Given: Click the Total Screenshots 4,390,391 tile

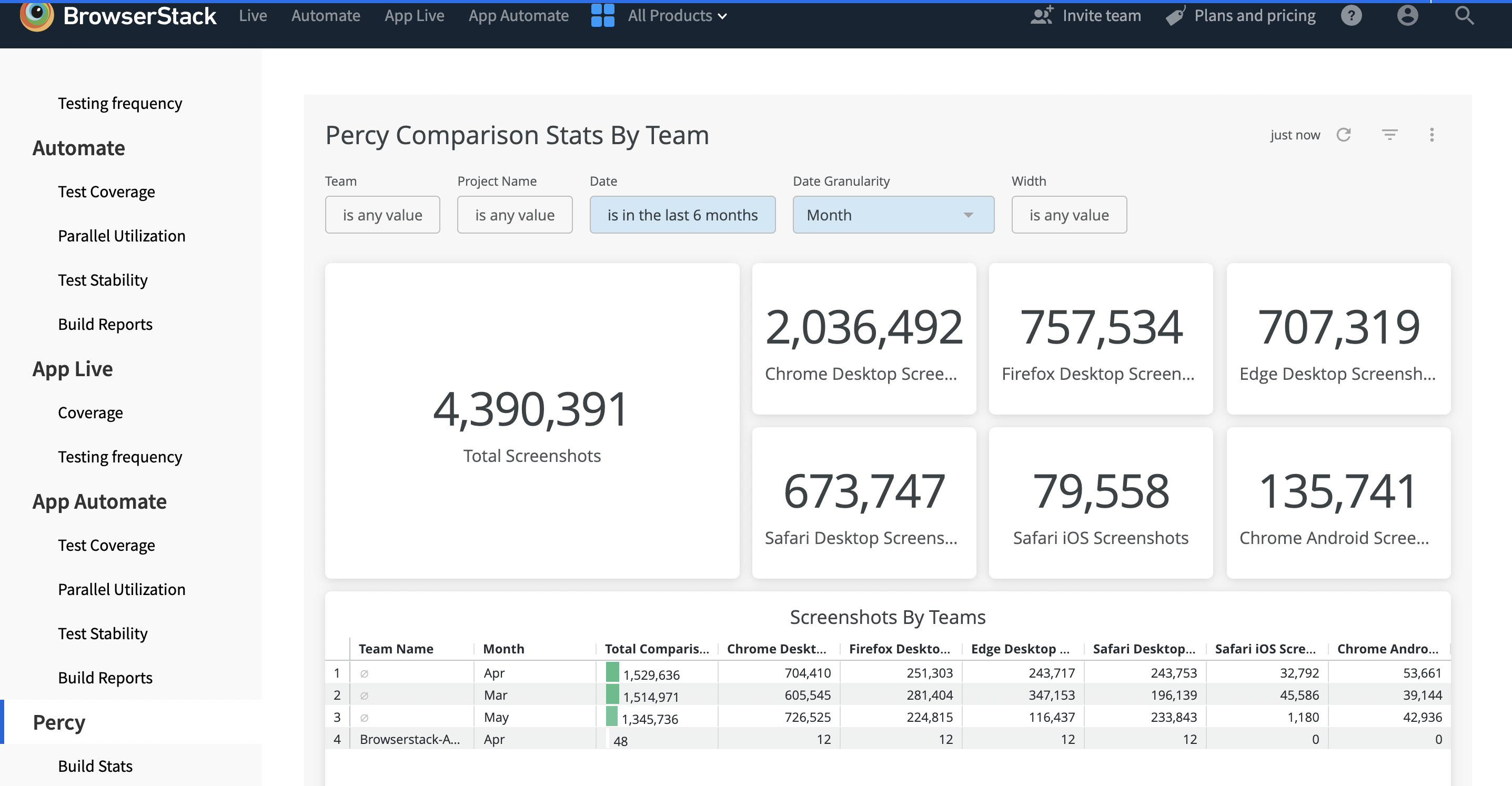Looking at the screenshot, I should point(532,420).
